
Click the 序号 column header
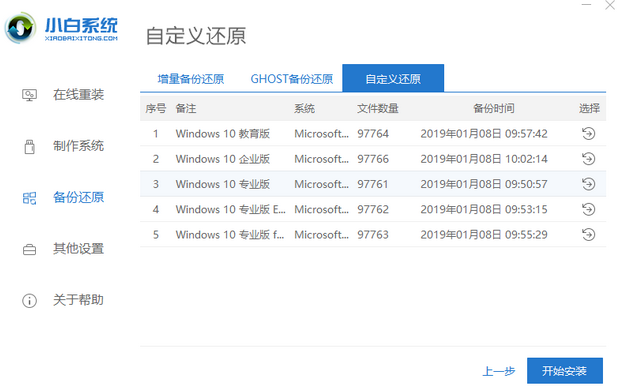(x=156, y=108)
